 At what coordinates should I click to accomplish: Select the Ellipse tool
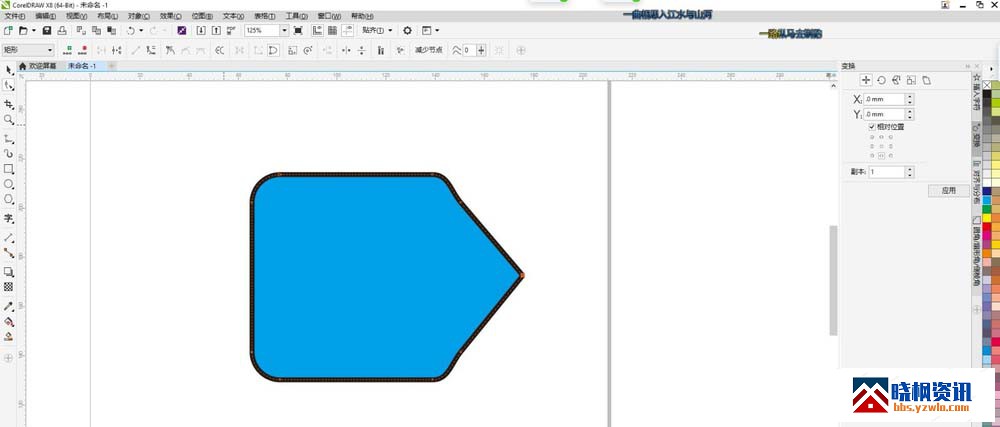click(x=8, y=184)
